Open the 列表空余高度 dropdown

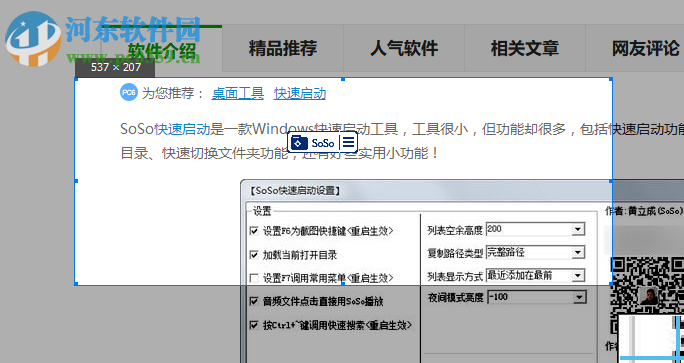click(535, 229)
